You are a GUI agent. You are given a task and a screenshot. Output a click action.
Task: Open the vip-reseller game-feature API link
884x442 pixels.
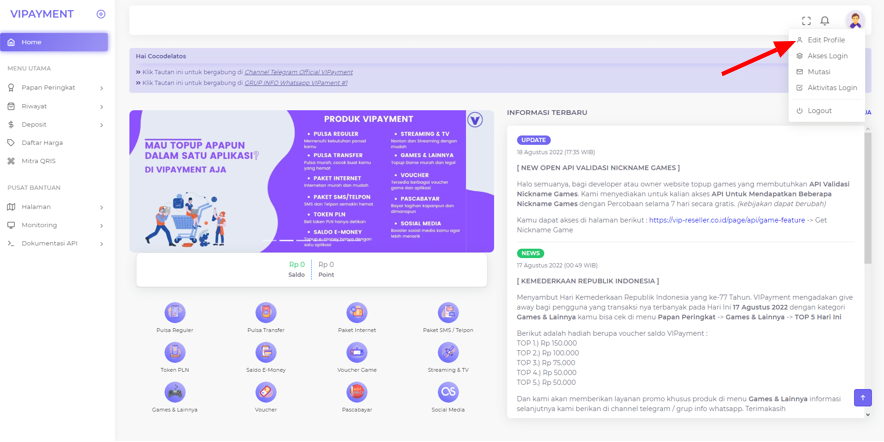727,220
